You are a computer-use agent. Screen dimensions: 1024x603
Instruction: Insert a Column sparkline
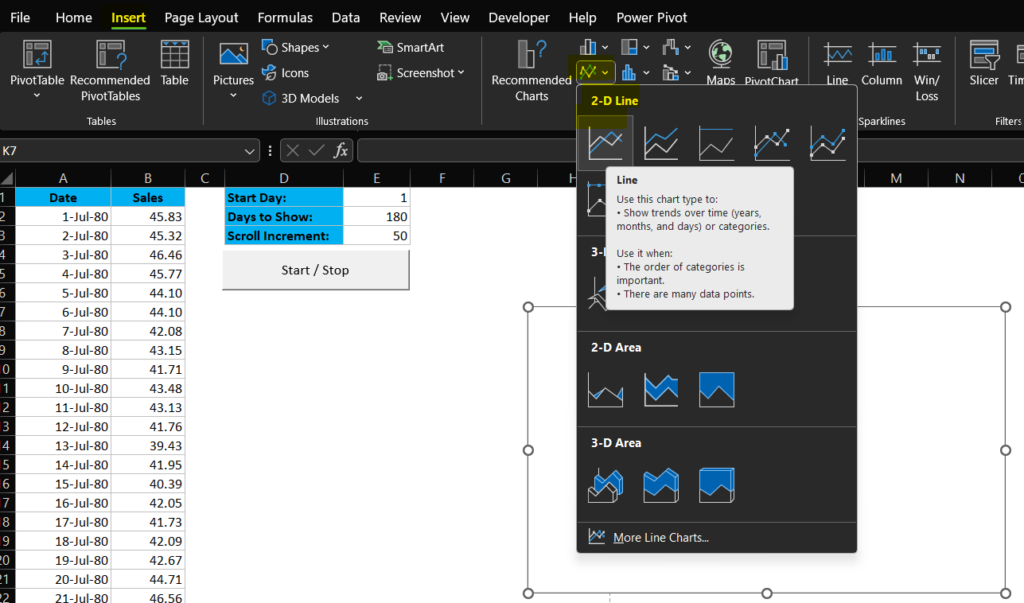[x=882, y=63]
